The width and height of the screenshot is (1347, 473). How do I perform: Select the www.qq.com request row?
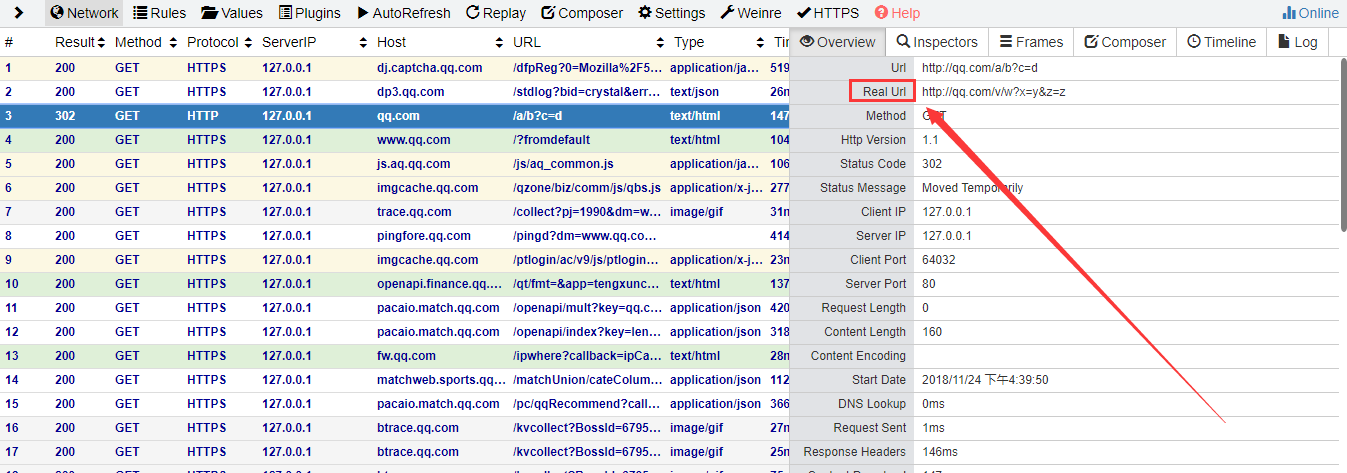(x=395, y=140)
